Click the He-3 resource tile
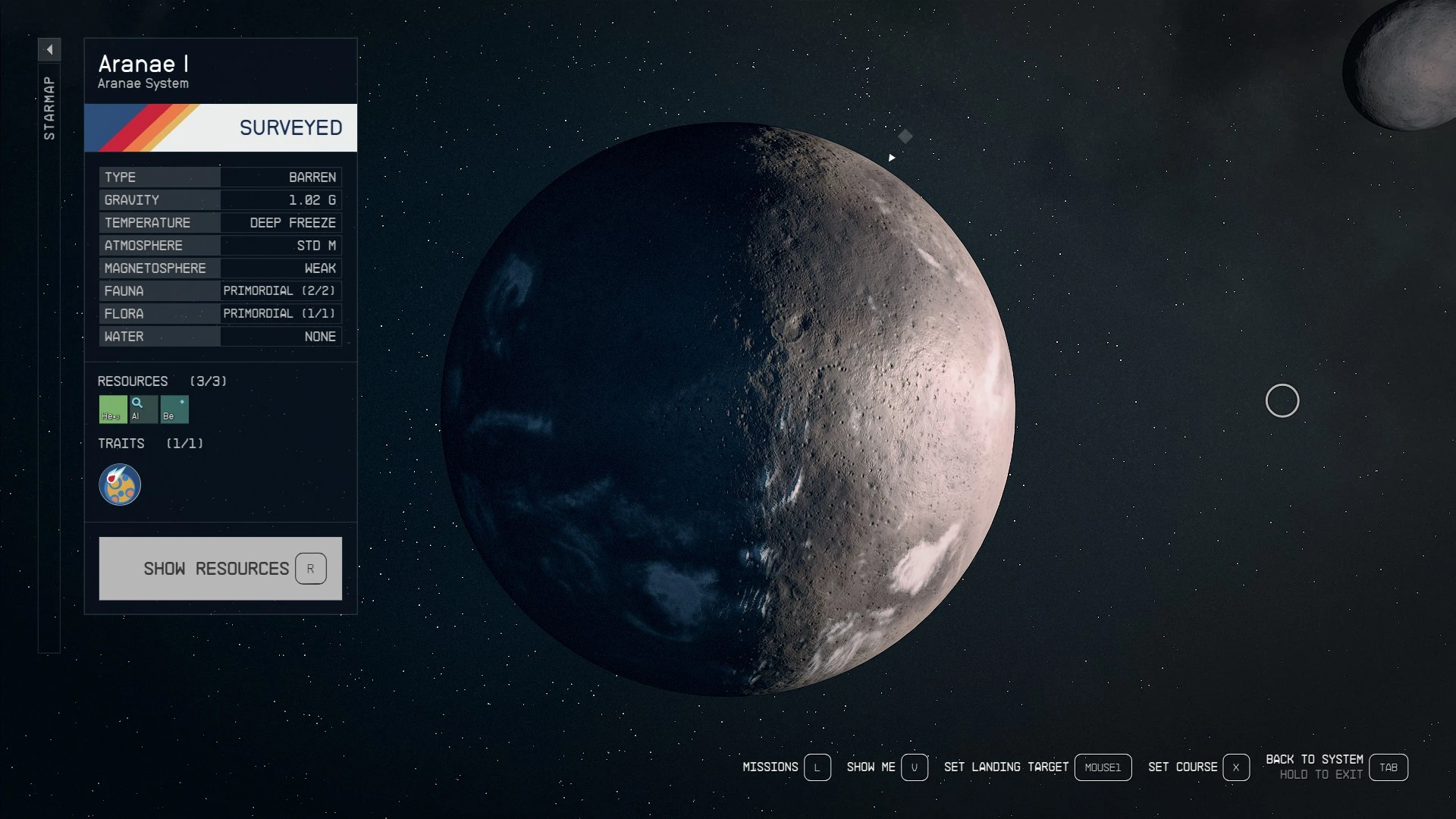Viewport: 1456px width, 819px height. pos(113,409)
